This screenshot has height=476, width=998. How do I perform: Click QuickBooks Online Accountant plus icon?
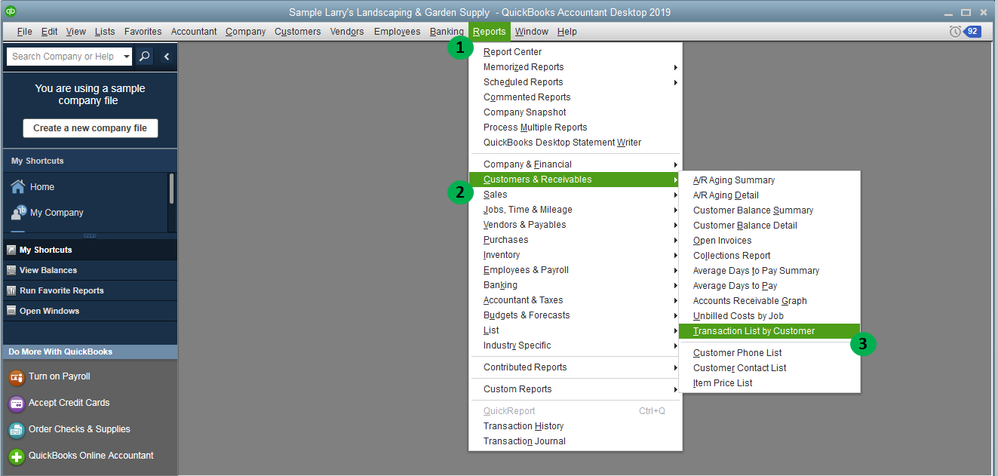(17, 456)
